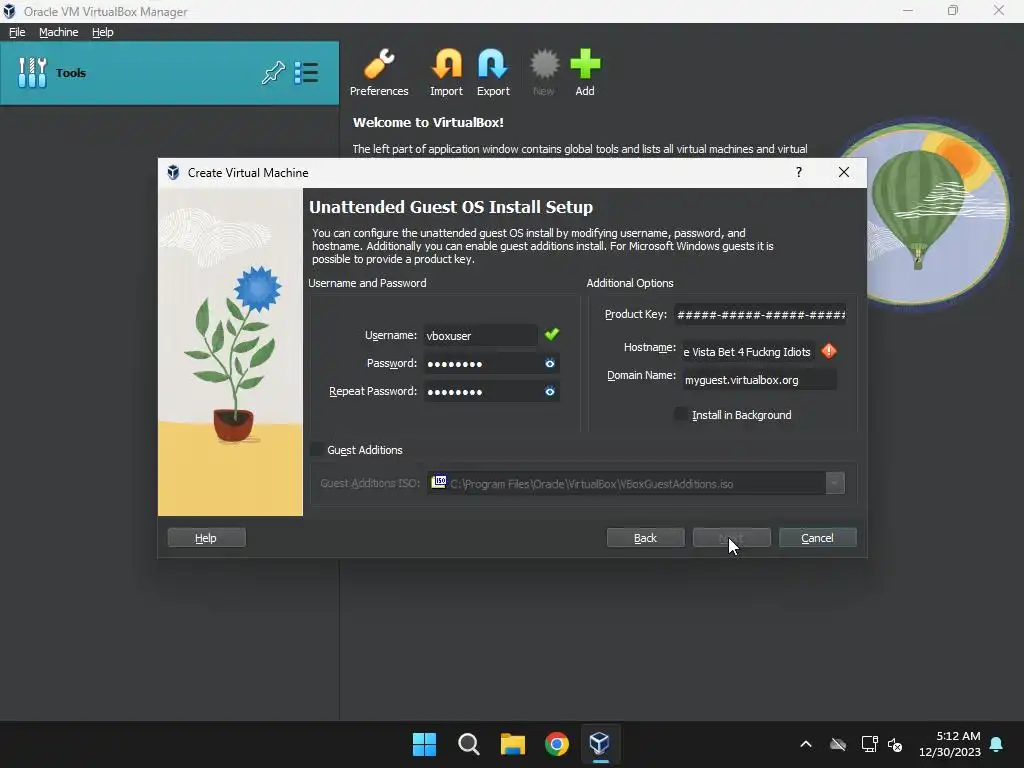This screenshot has width=1024, height=768.
Task: Open Windows Start menu
Action: tap(424, 744)
